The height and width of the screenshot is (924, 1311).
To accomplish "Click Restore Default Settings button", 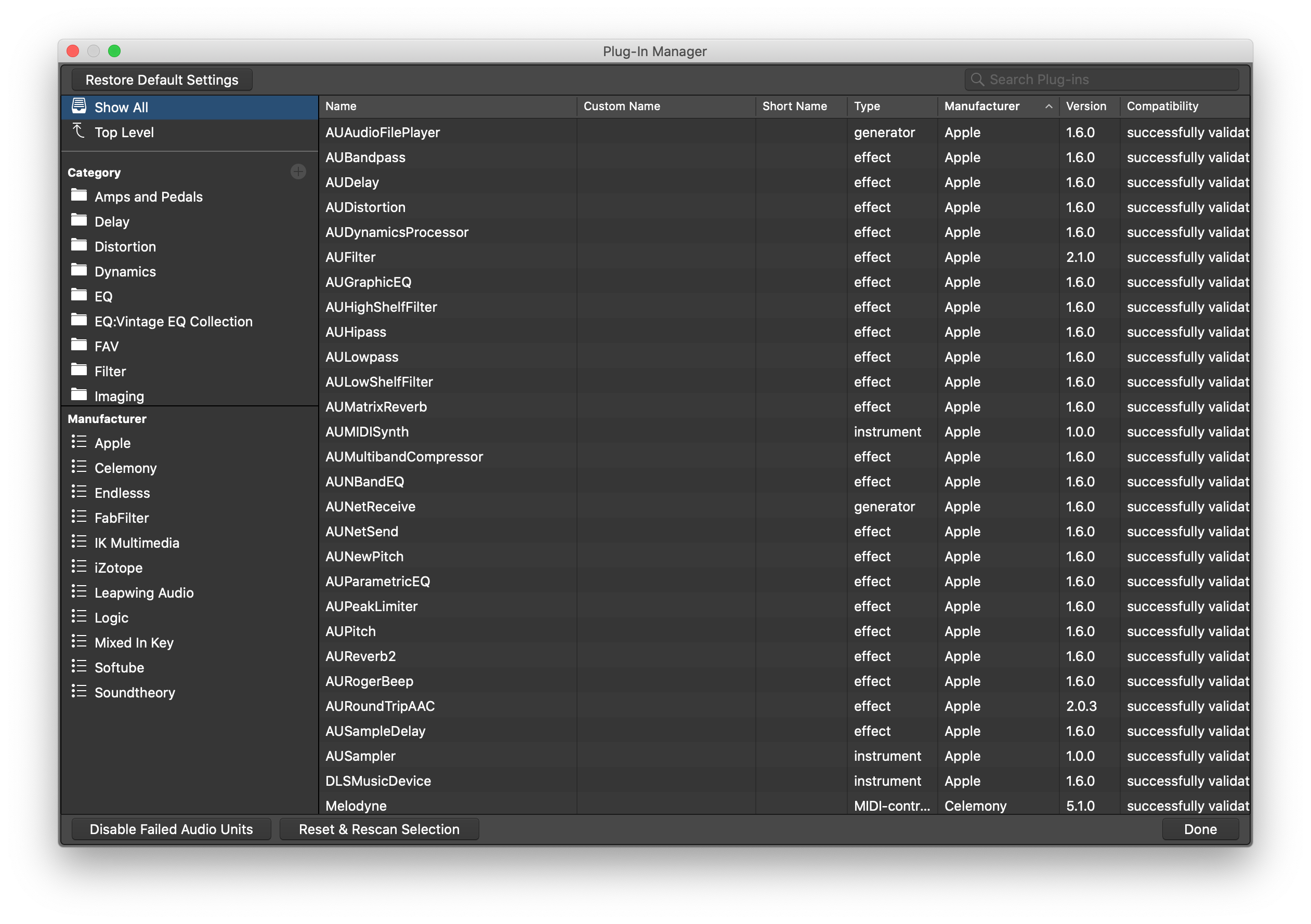I will click(x=162, y=80).
